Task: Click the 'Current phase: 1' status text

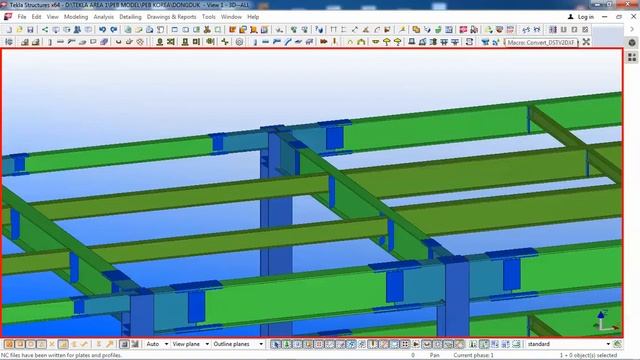Action: (x=473, y=355)
